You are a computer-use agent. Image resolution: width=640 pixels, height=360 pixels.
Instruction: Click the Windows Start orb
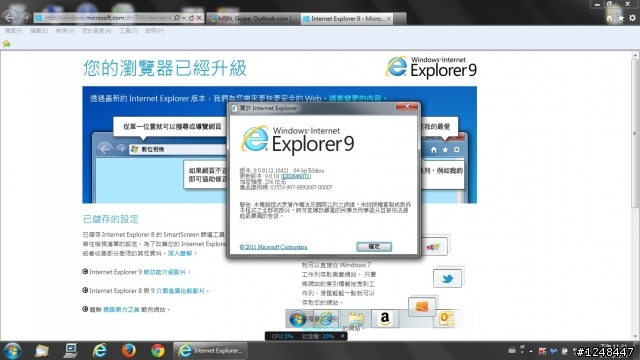(12, 351)
